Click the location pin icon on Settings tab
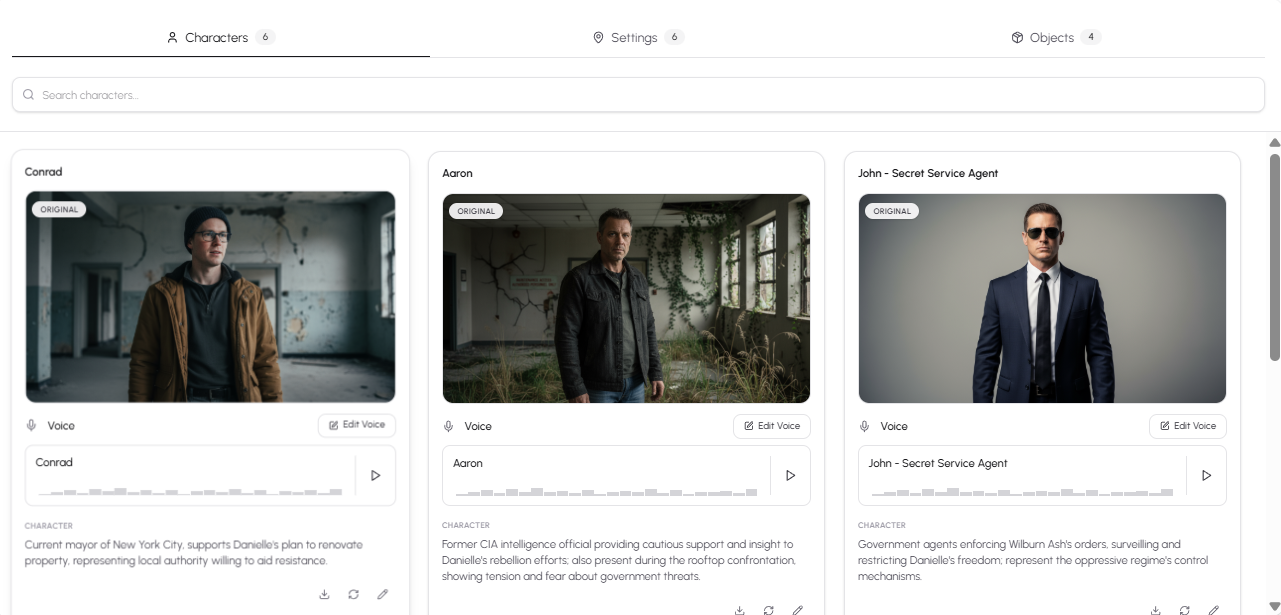 pyautogui.click(x=598, y=37)
